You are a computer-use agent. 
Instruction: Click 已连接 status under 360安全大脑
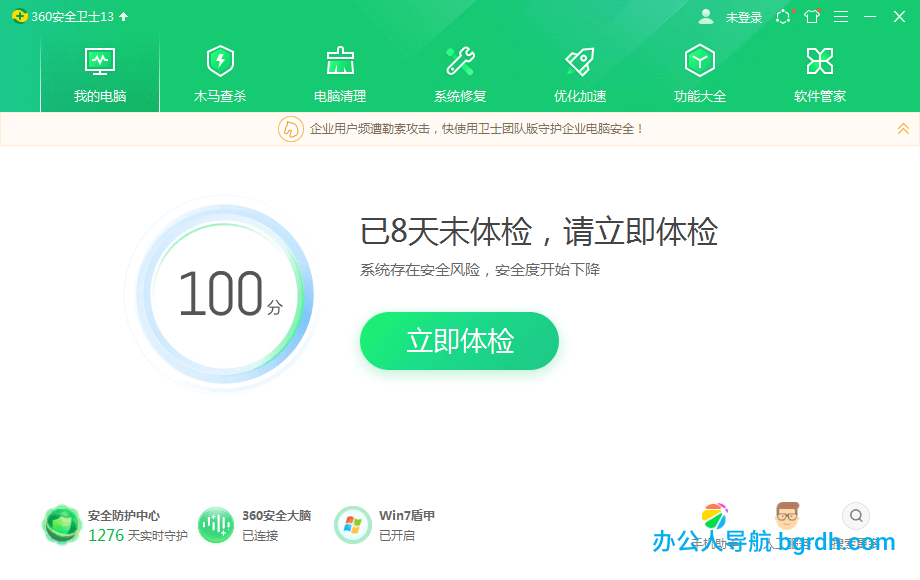(261, 535)
